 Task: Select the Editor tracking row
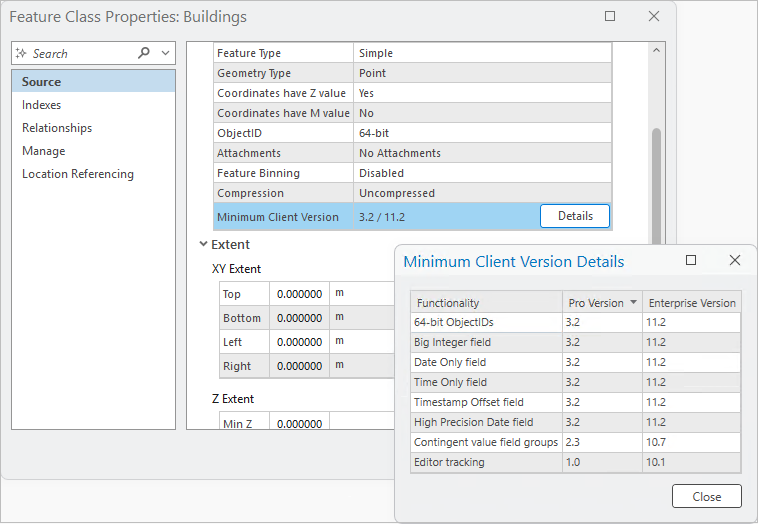(575, 462)
